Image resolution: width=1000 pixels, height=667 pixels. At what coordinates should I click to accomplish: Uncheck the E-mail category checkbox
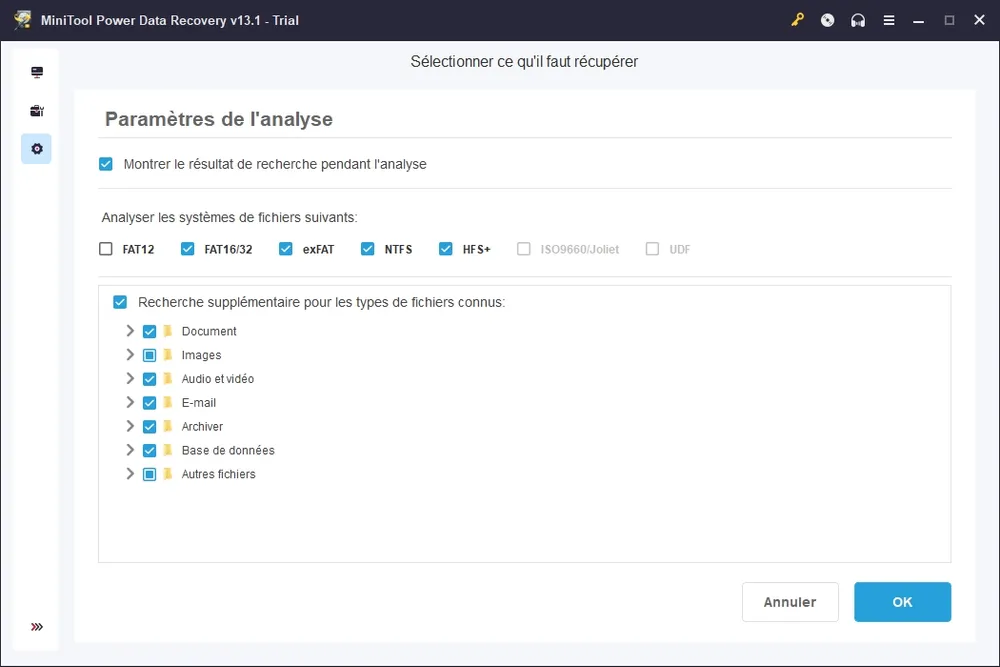point(149,403)
